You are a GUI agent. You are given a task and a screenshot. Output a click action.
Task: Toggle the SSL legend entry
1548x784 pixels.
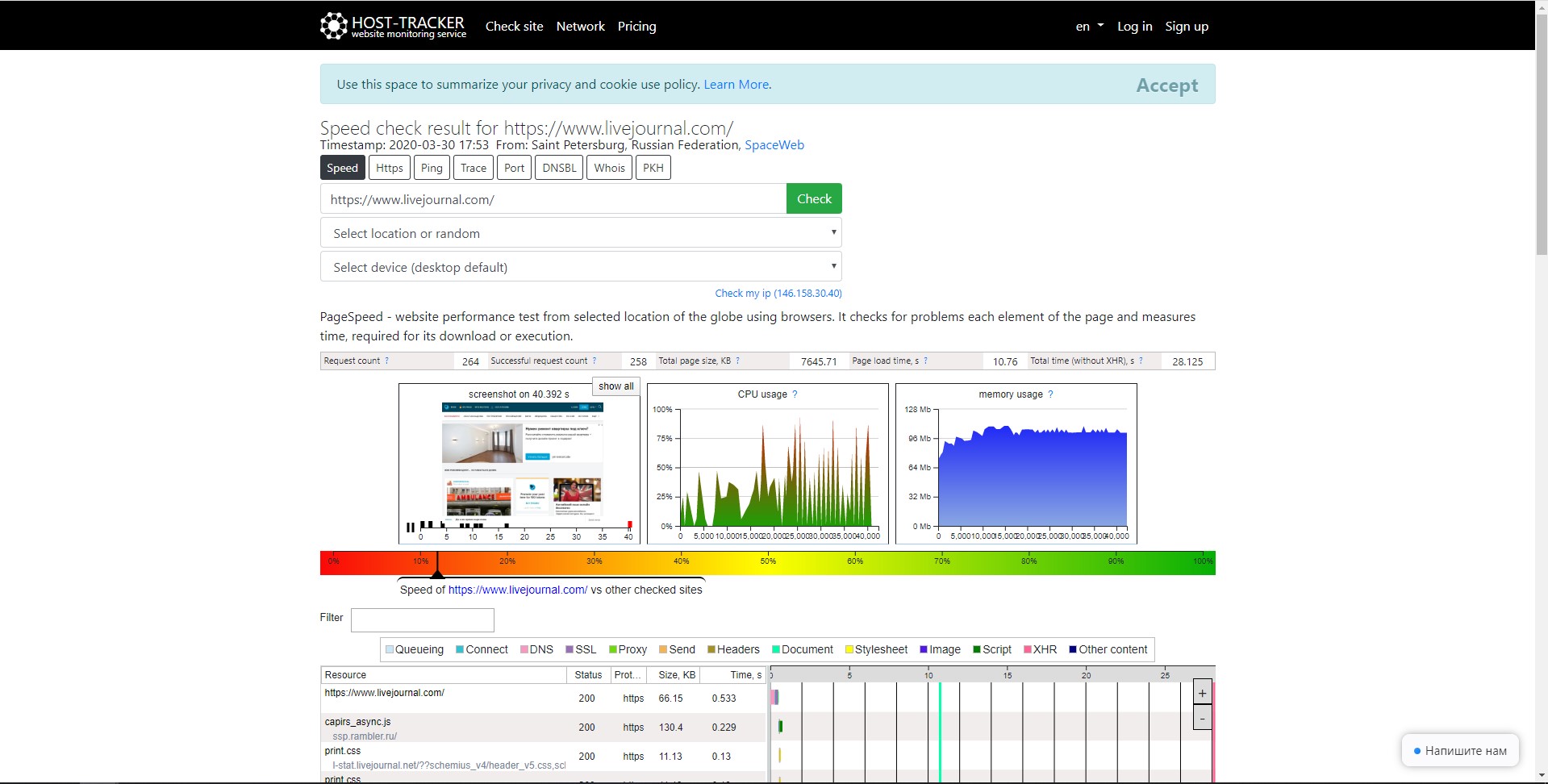tap(581, 649)
